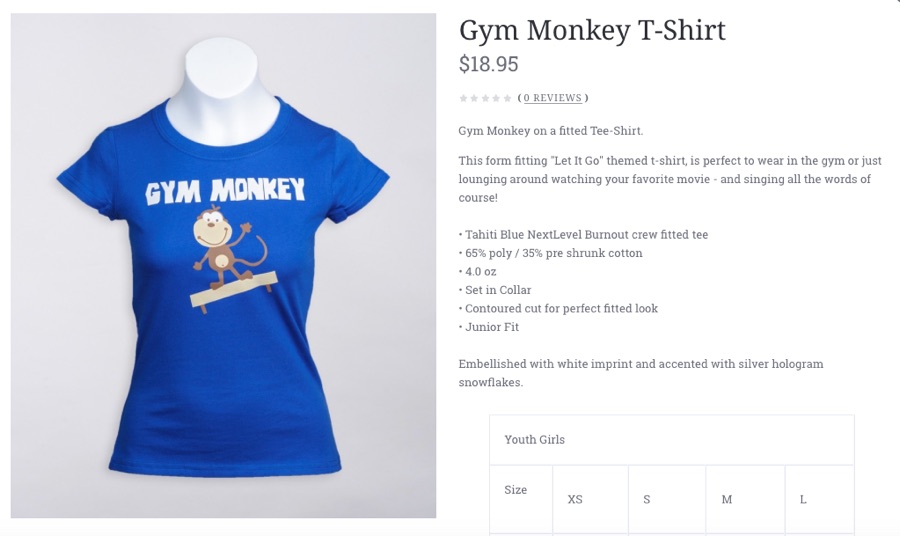Click the fourth rating star
Screen dimensions: 900x536
point(496,98)
